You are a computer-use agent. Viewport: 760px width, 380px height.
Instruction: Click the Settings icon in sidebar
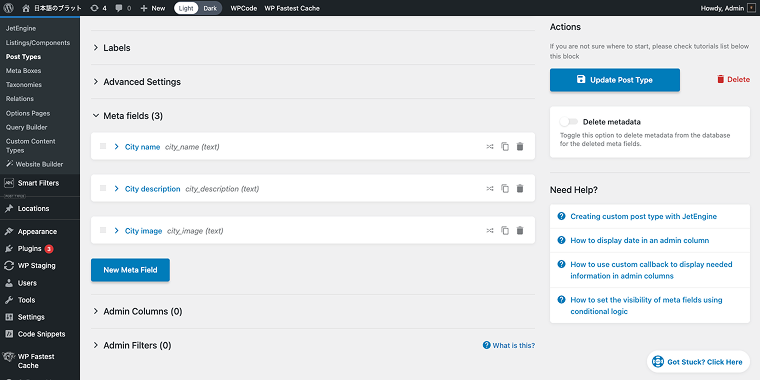[8, 317]
